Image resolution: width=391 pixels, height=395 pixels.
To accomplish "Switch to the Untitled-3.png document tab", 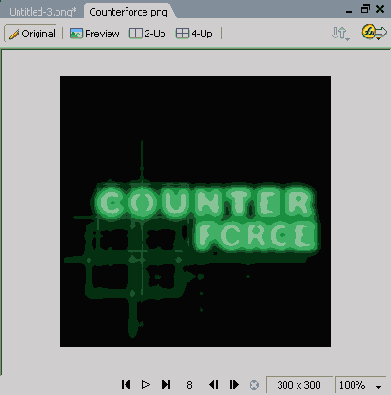I will coord(42,12).
